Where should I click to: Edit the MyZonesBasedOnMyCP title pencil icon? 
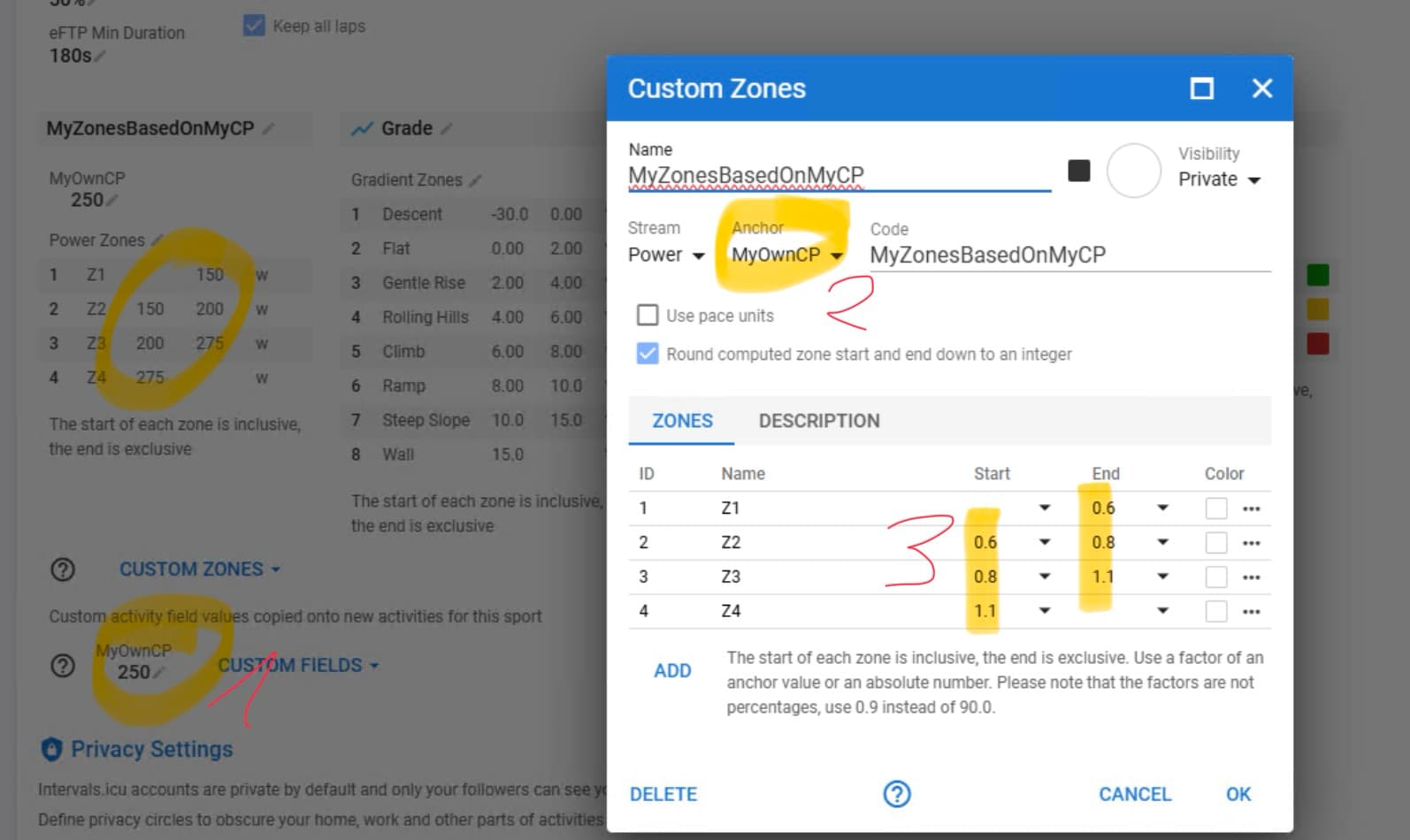pos(269,129)
